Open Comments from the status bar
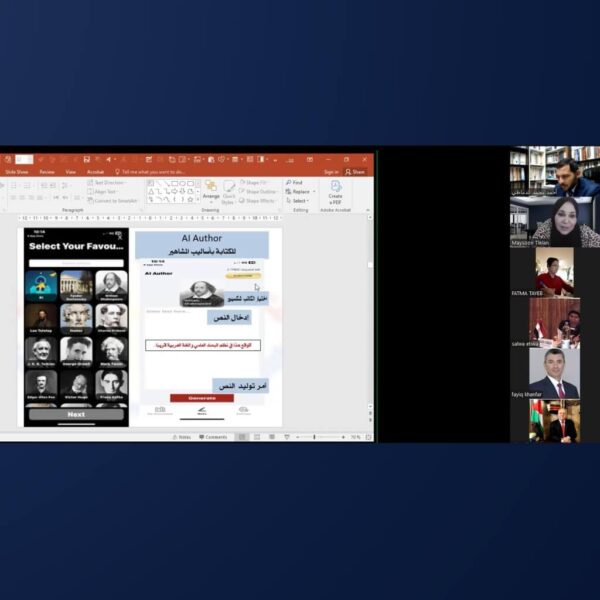The height and width of the screenshot is (600, 600). [x=213, y=437]
